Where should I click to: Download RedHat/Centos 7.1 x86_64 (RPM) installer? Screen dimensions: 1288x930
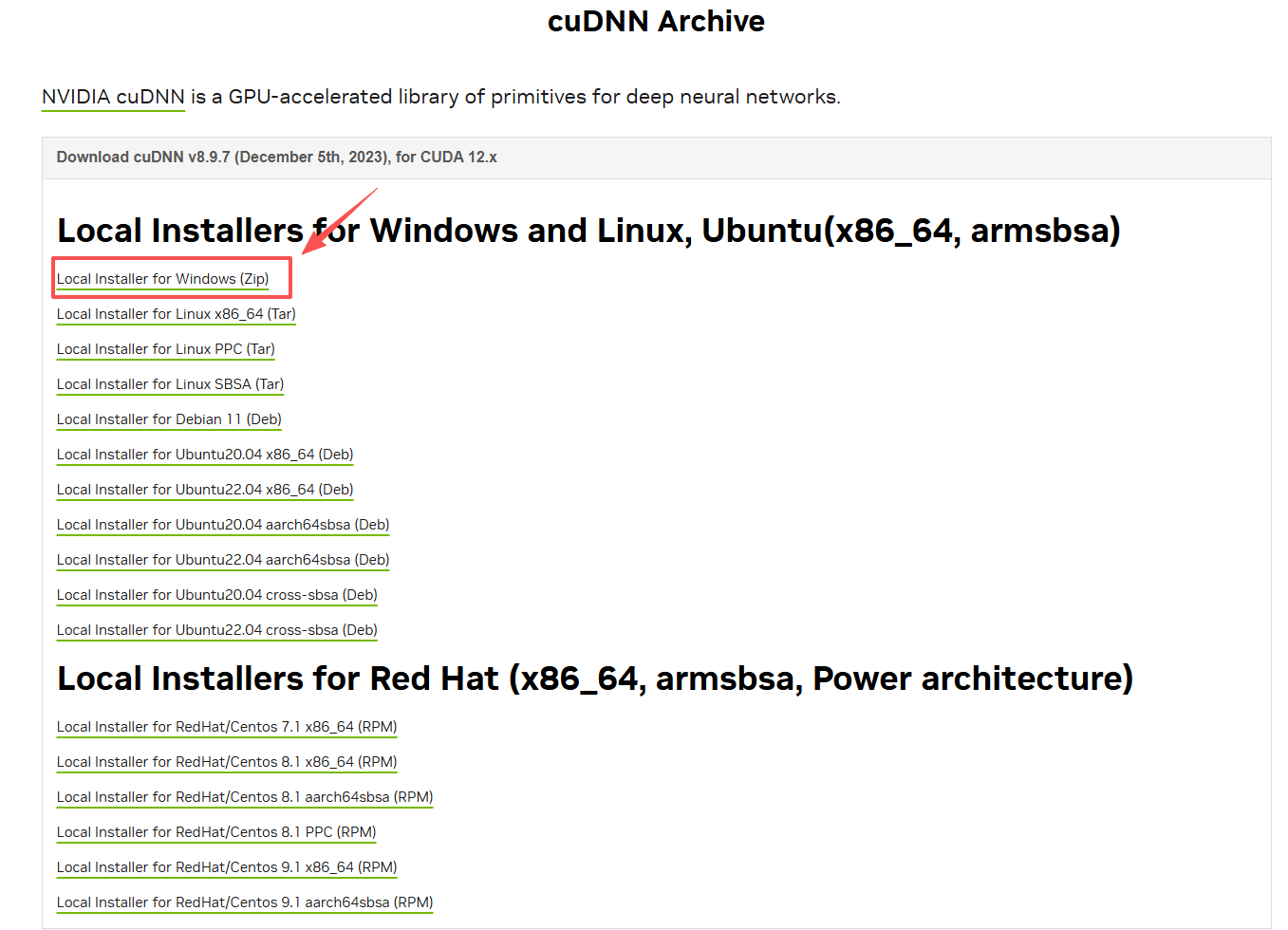coord(226,727)
